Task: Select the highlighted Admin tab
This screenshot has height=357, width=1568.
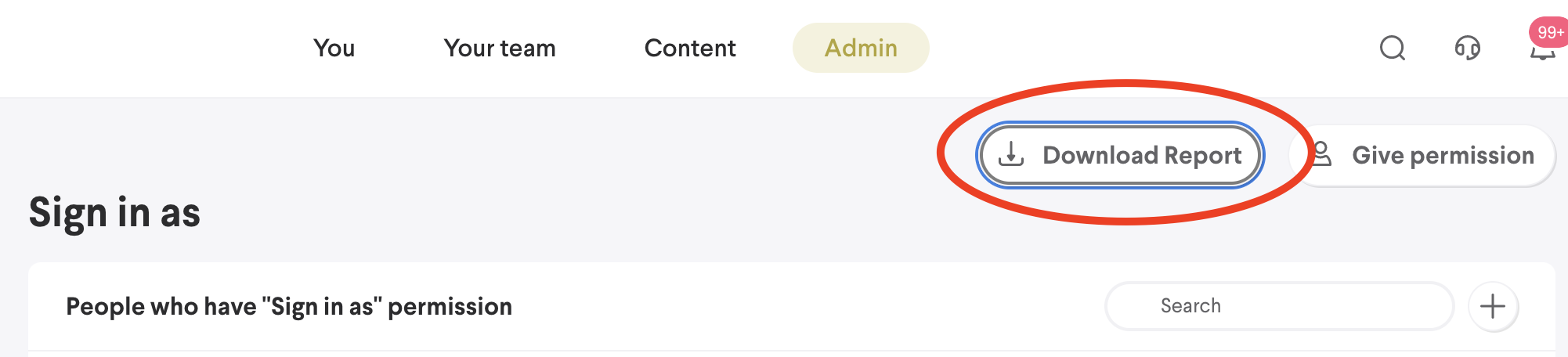Action: (861, 49)
